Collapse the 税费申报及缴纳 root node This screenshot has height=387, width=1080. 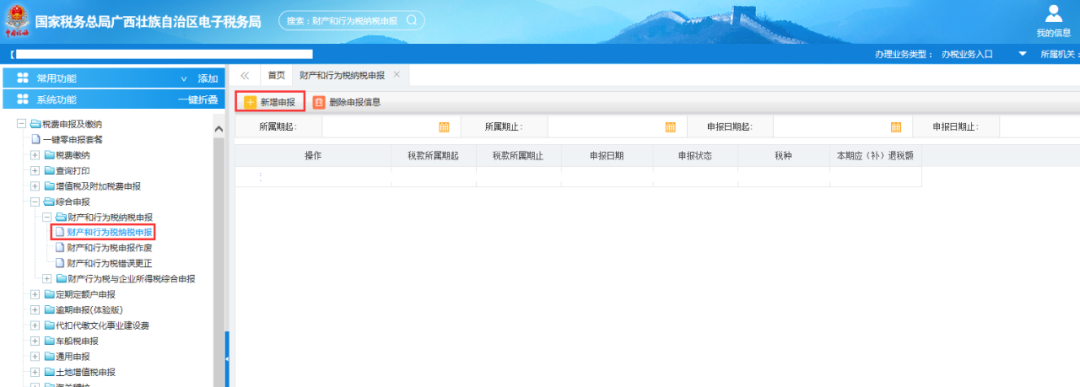[x=21, y=124]
